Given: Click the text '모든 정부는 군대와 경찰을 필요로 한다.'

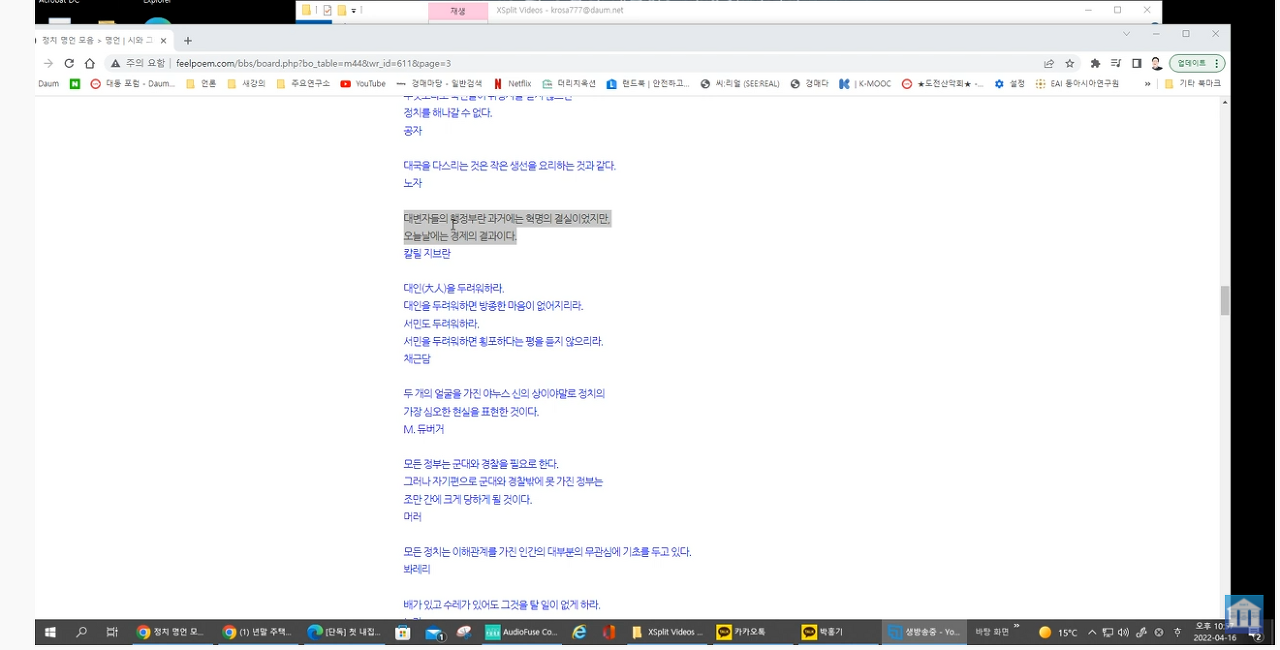Looking at the screenshot, I should pos(481,465).
